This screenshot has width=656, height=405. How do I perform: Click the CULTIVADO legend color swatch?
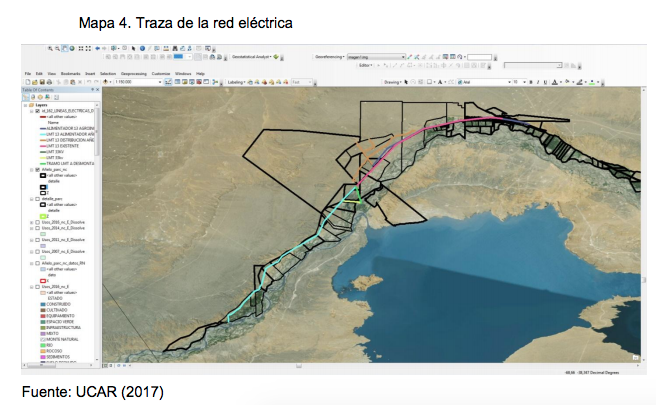42,310
